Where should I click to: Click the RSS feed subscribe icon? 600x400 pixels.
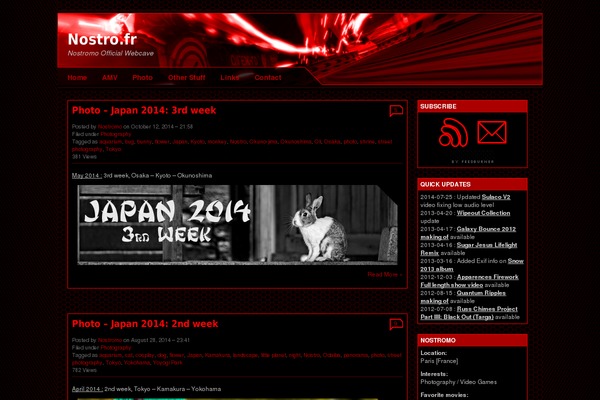point(453,133)
